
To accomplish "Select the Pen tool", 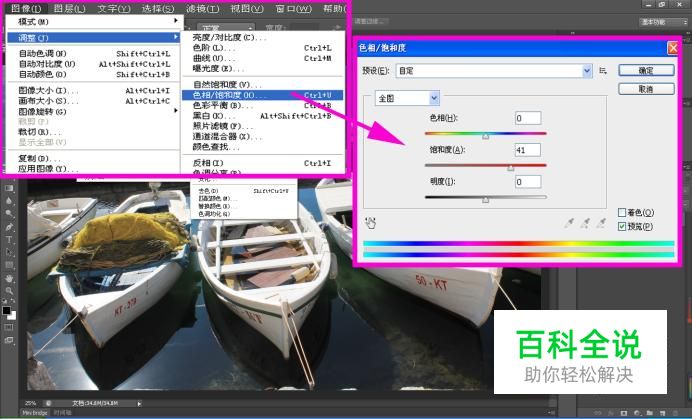I will (9, 227).
